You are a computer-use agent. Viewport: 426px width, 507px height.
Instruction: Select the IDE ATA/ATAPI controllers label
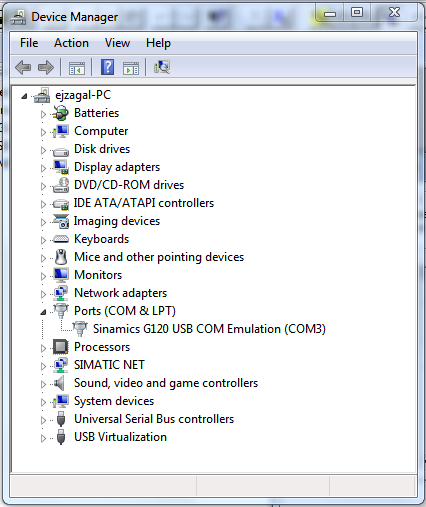pyautogui.click(x=144, y=203)
